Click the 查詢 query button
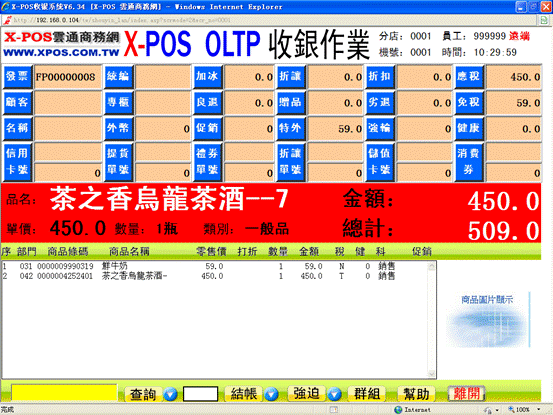Screen dimensions: 553x415 (143, 394)
